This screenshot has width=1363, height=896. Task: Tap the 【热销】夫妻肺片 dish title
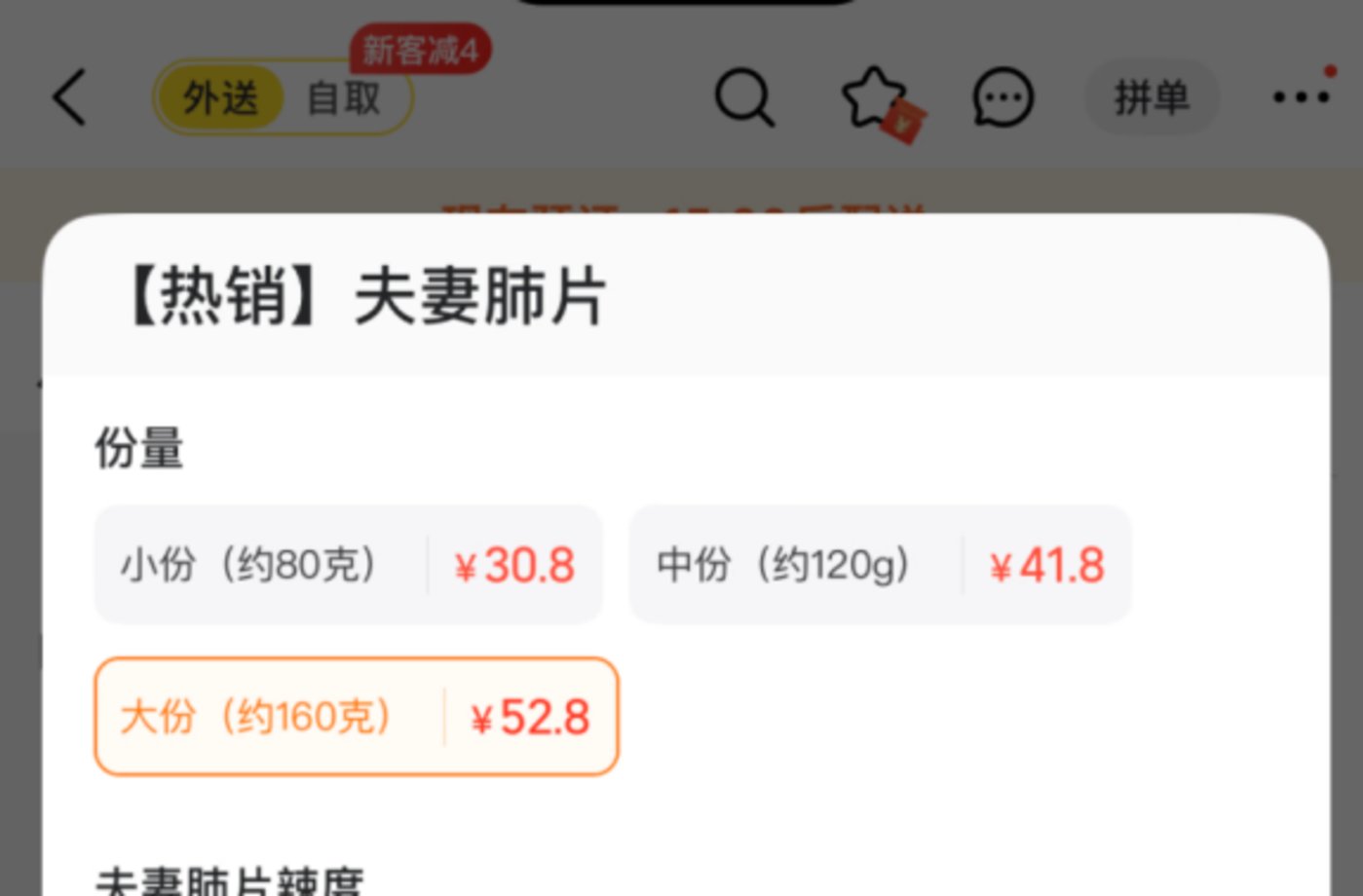[362, 296]
